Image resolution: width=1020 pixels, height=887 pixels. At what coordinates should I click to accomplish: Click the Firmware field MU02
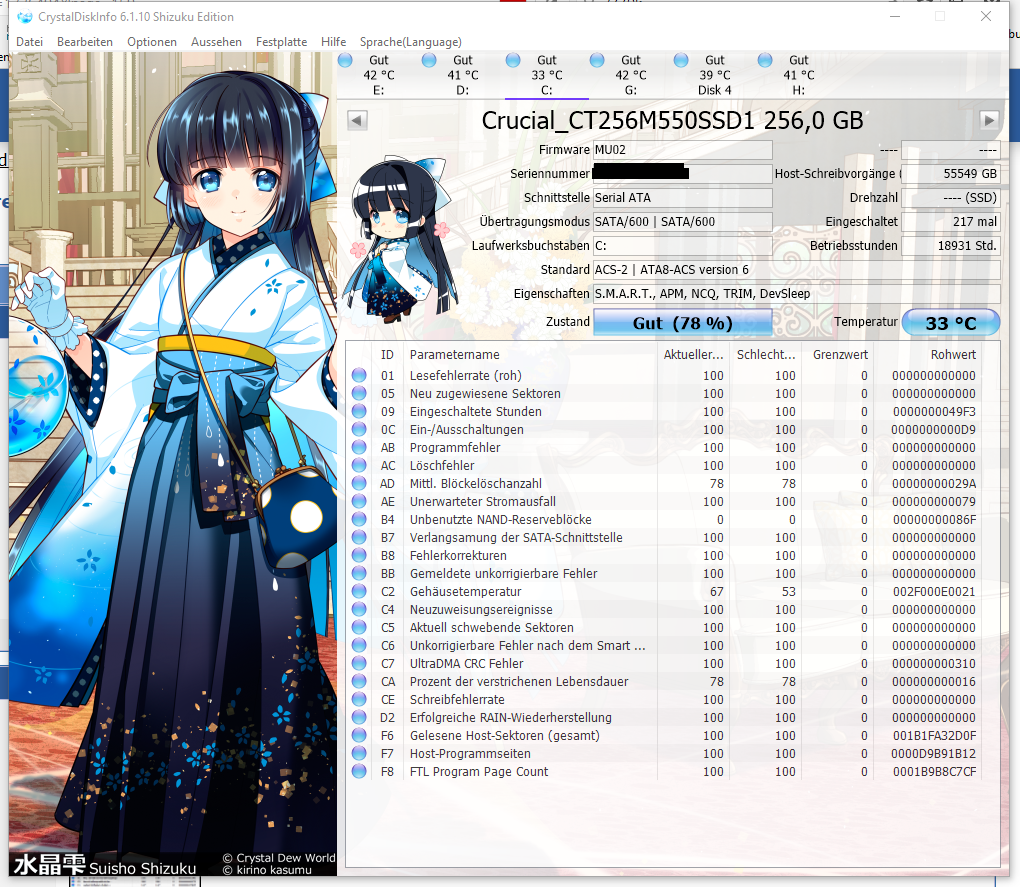[682, 150]
